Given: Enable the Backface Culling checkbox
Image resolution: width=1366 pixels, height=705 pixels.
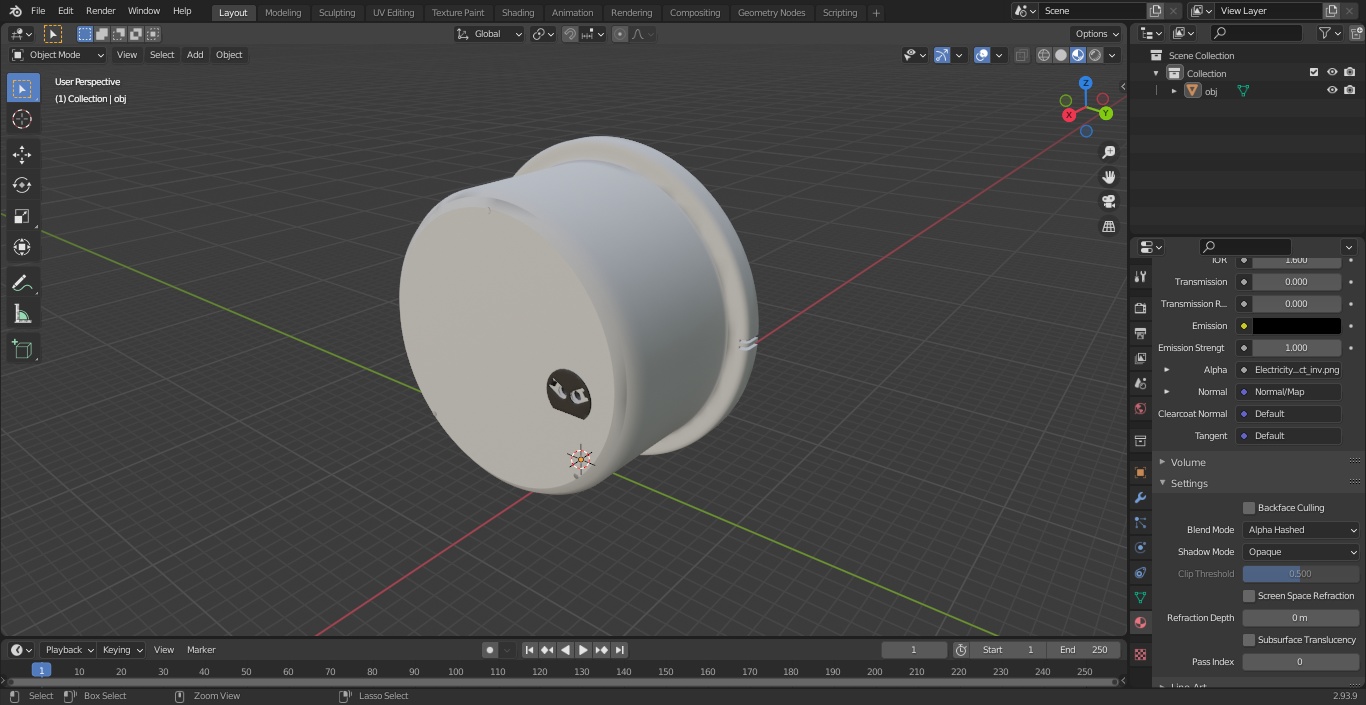Looking at the screenshot, I should pyautogui.click(x=1249, y=508).
